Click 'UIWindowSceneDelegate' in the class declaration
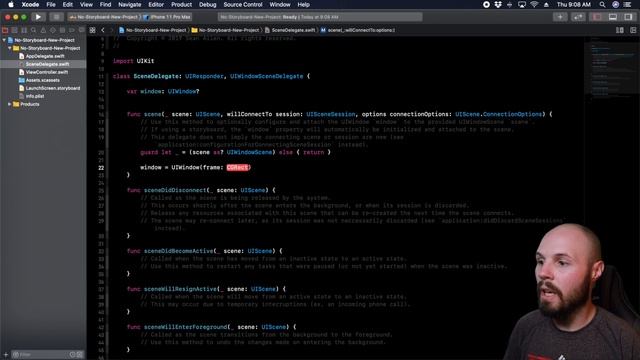Screen dimensions: 640x360 click(267, 76)
